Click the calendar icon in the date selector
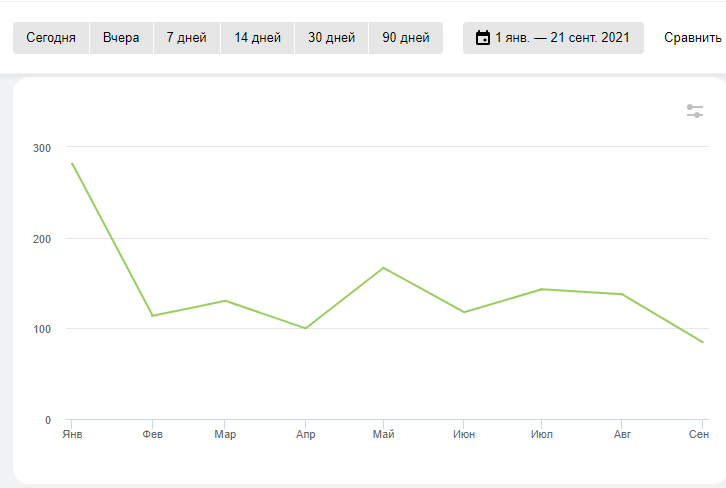Viewport: 726px width, 488px height. click(x=483, y=38)
